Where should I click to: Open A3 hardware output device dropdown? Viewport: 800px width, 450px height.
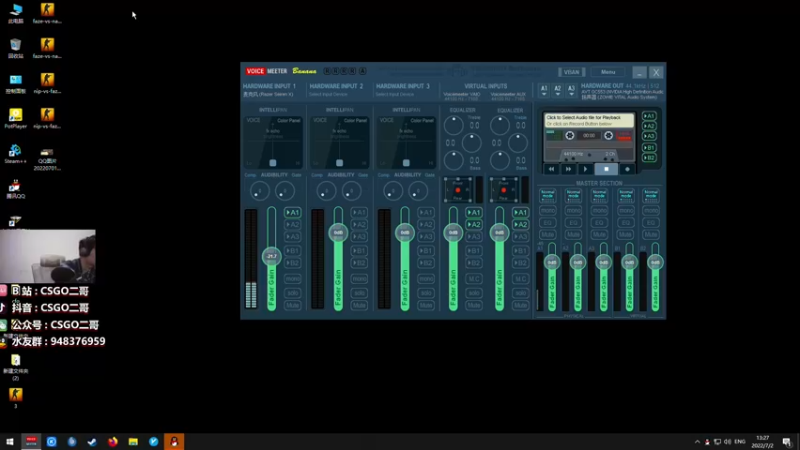(571, 91)
